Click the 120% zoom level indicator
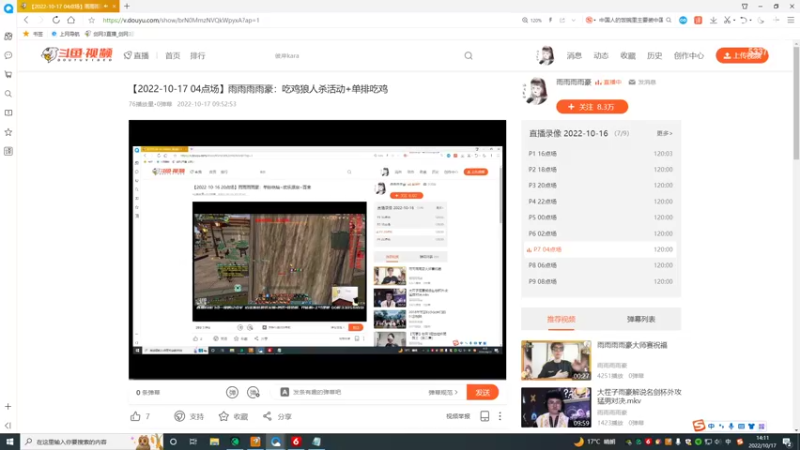 click(532, 20)
